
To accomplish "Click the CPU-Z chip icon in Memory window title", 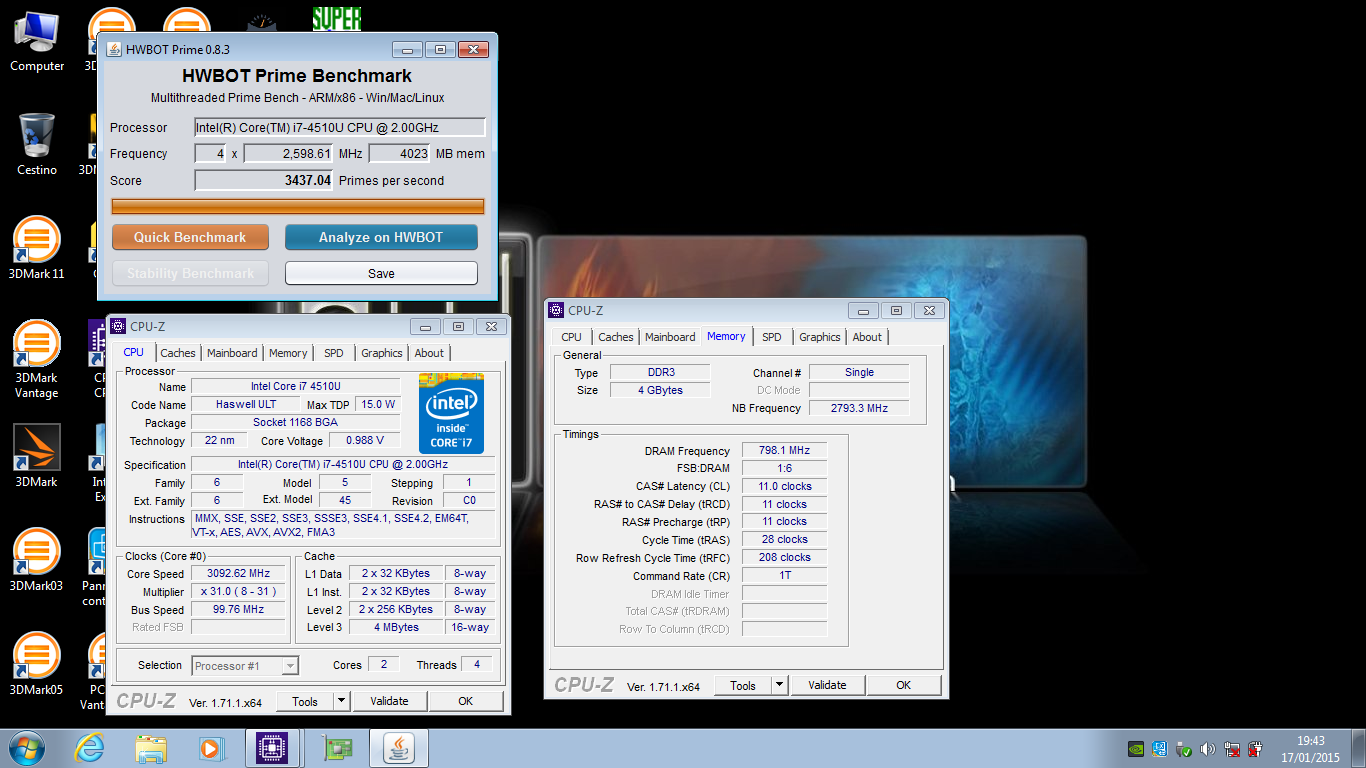I will click(x=557, y=311).
